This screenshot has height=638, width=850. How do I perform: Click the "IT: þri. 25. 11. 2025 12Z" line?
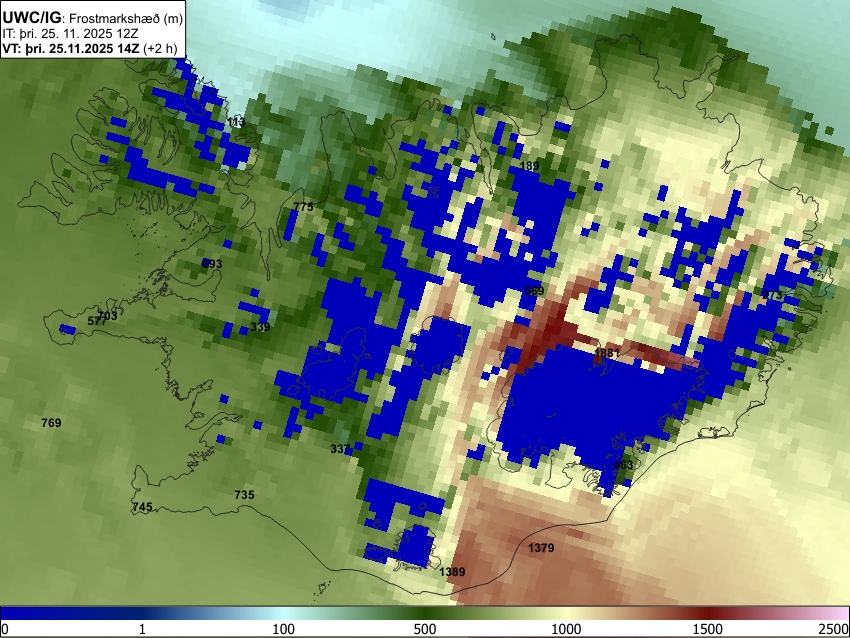(x=70, y=34)
